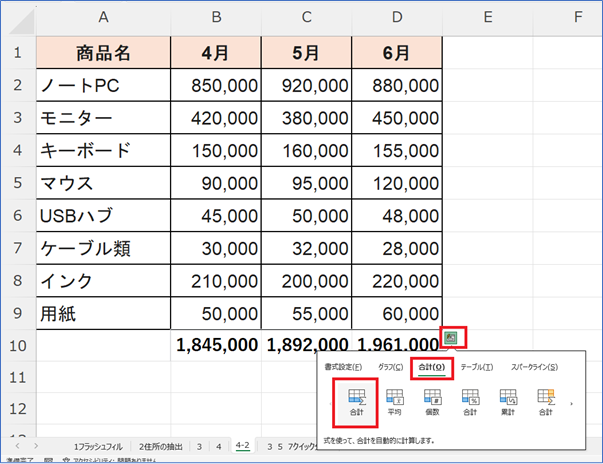603x464 pixels.
Task: Open the 書式設定 tab in Quick Analysis
Action: [344, 367]
